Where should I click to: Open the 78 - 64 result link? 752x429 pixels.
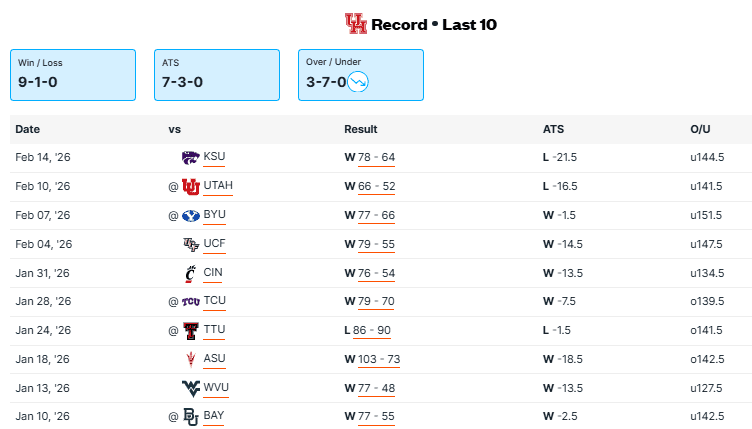(376, 158)
